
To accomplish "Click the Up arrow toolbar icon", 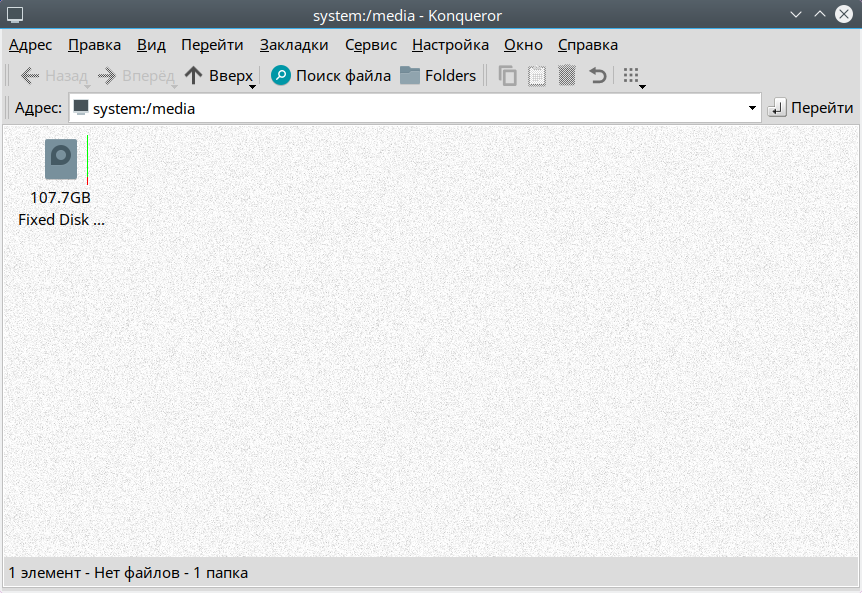I will [x=193, y=75].
